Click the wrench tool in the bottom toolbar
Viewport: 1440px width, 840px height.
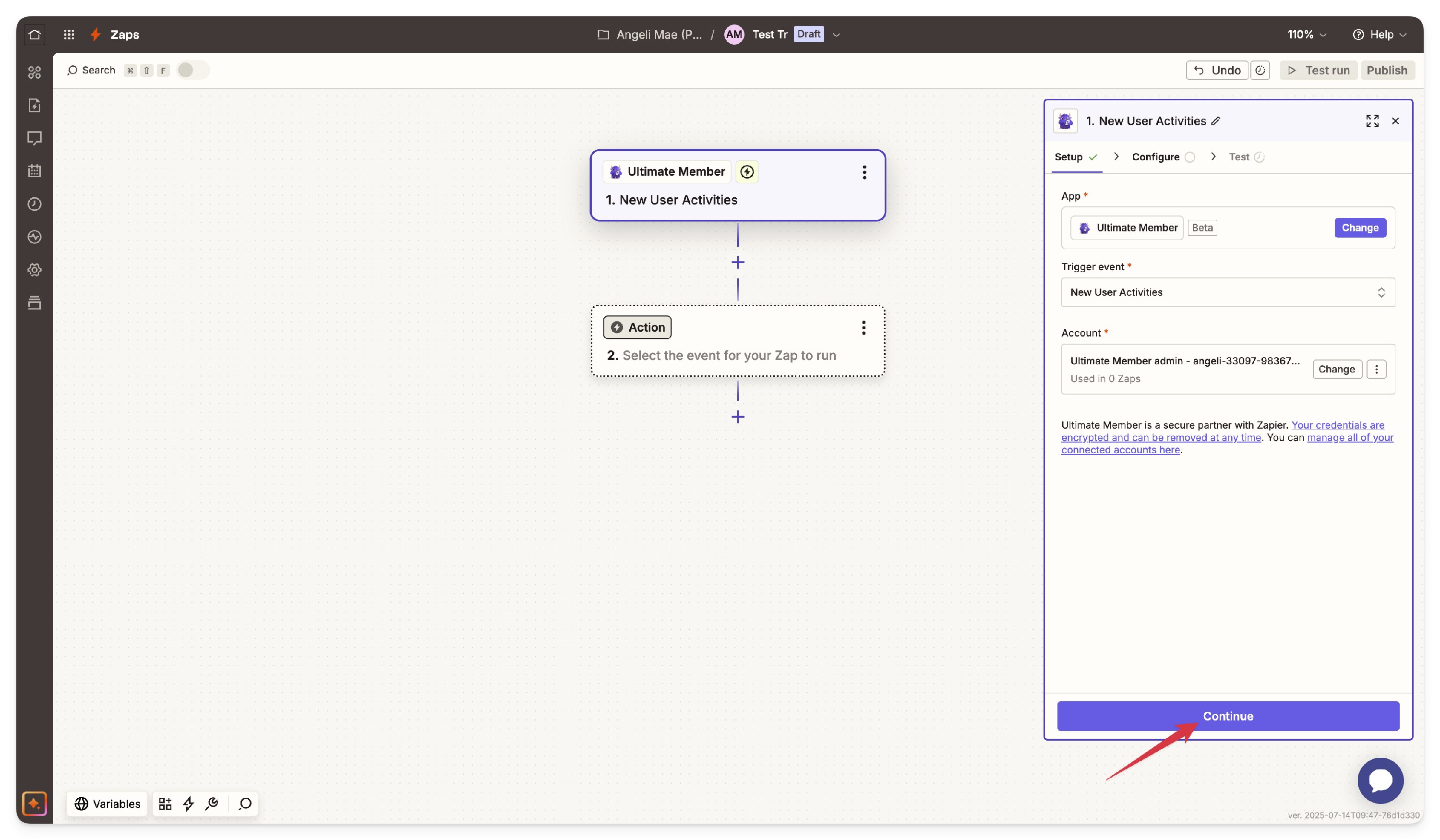212,804
